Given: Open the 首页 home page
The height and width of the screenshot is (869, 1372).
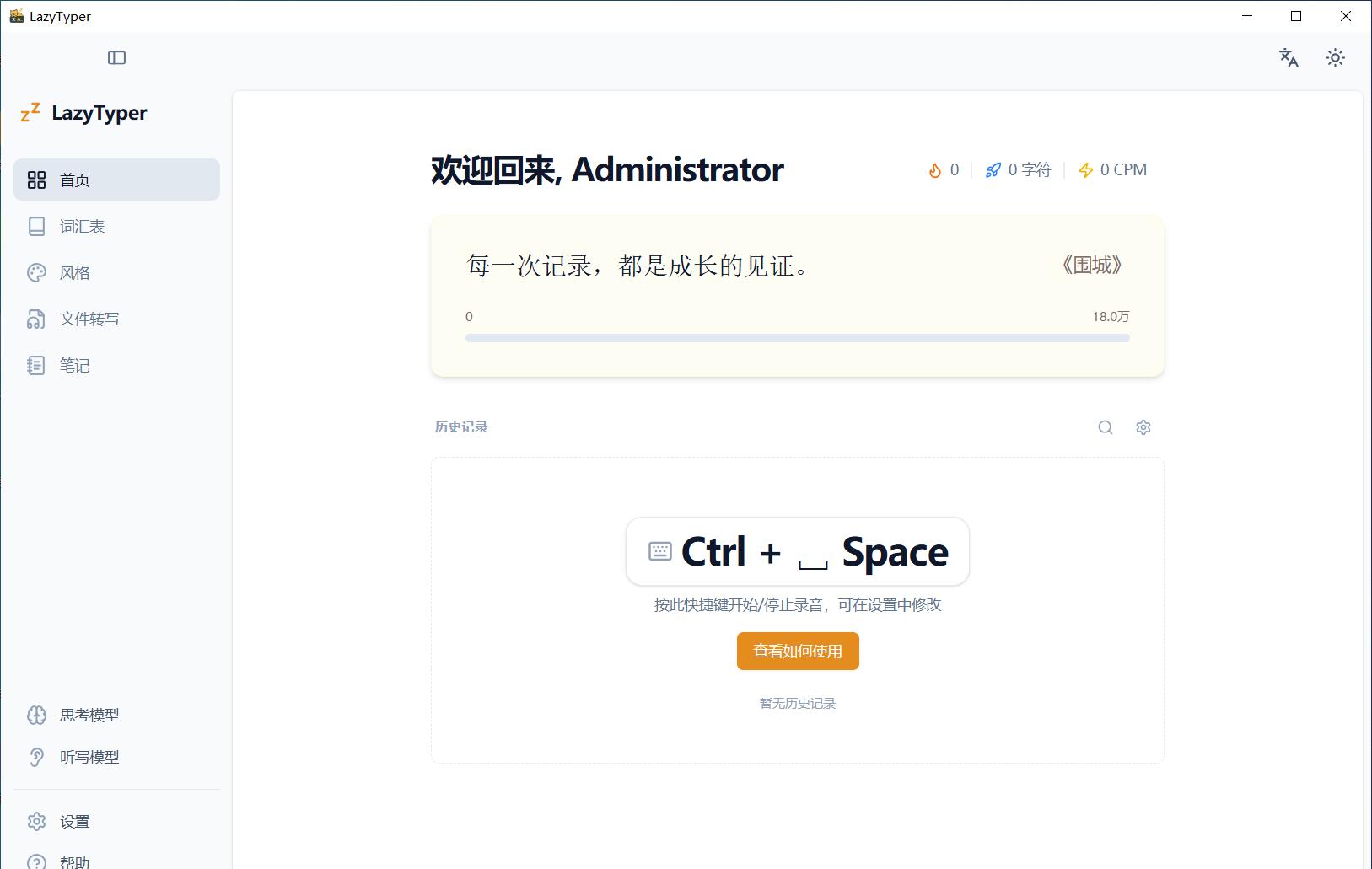Looking at the screenshot, I should coord(116,180).
